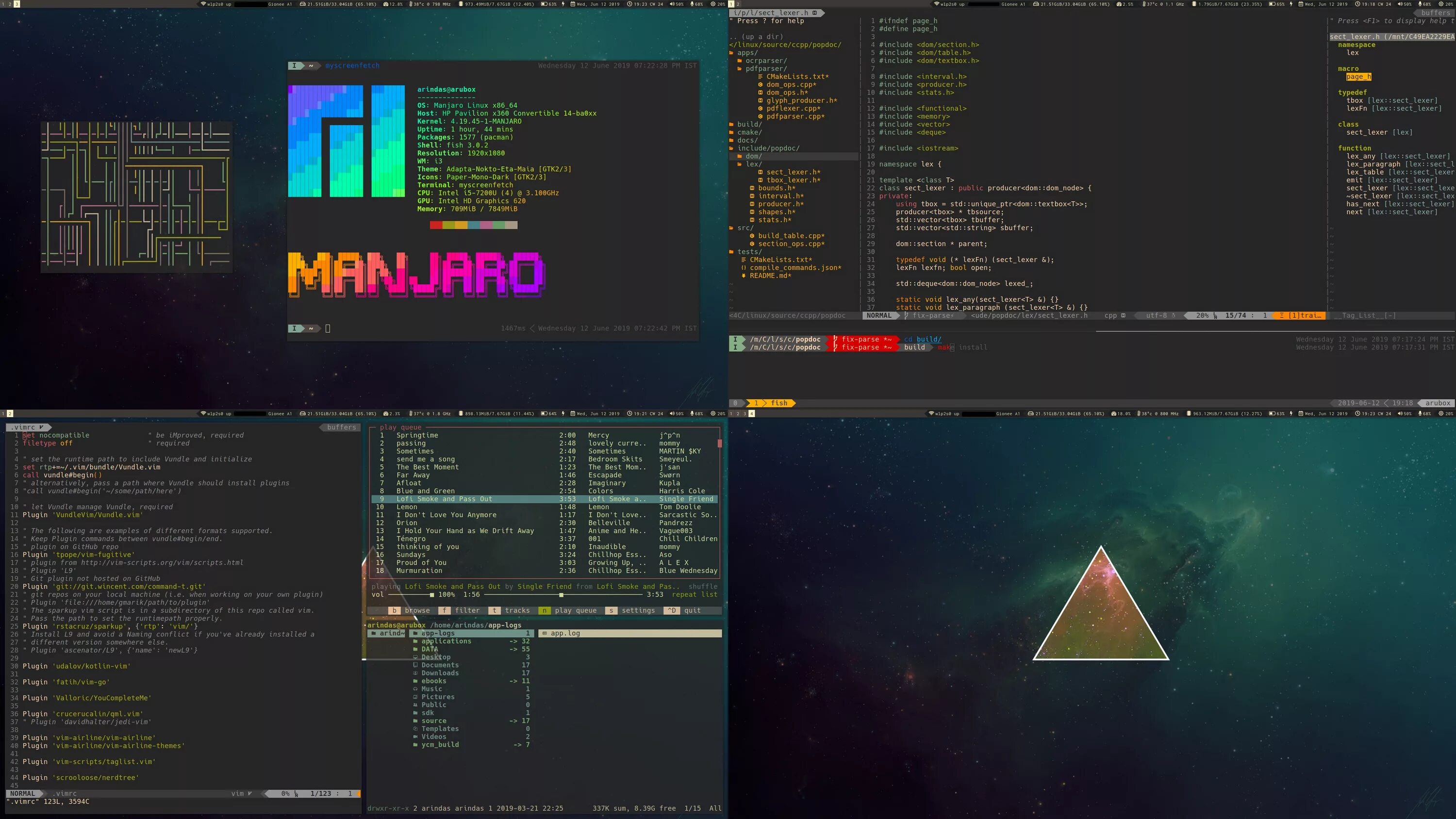The image size is (1456, 819).
Task: Select the track "Lemon" in play queue
Action: [x=545, y=507]
